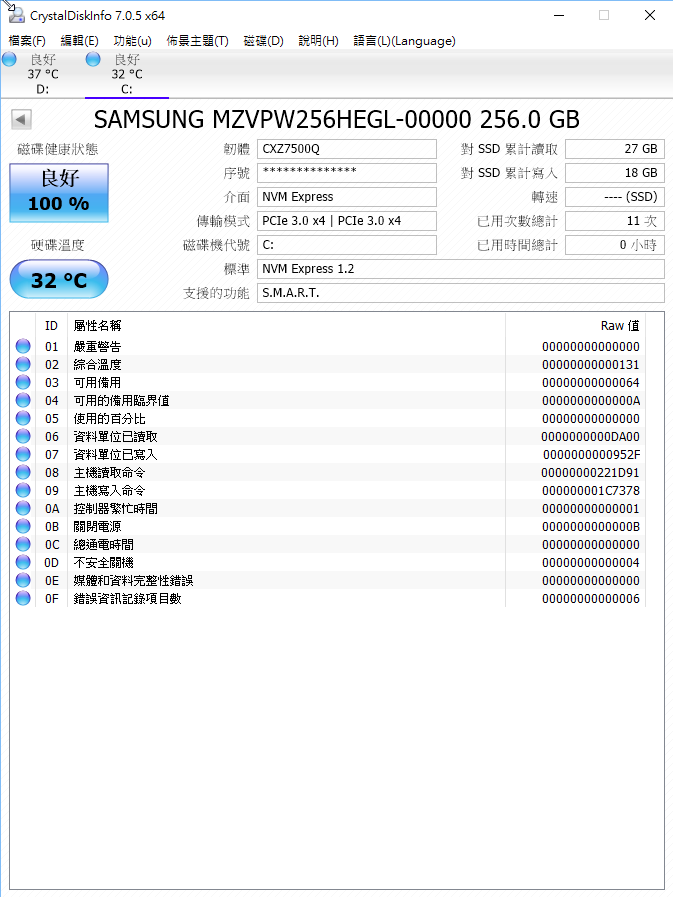
Task: Click the CrystalDiskInfo app icon in title bar
Action: 14,14
